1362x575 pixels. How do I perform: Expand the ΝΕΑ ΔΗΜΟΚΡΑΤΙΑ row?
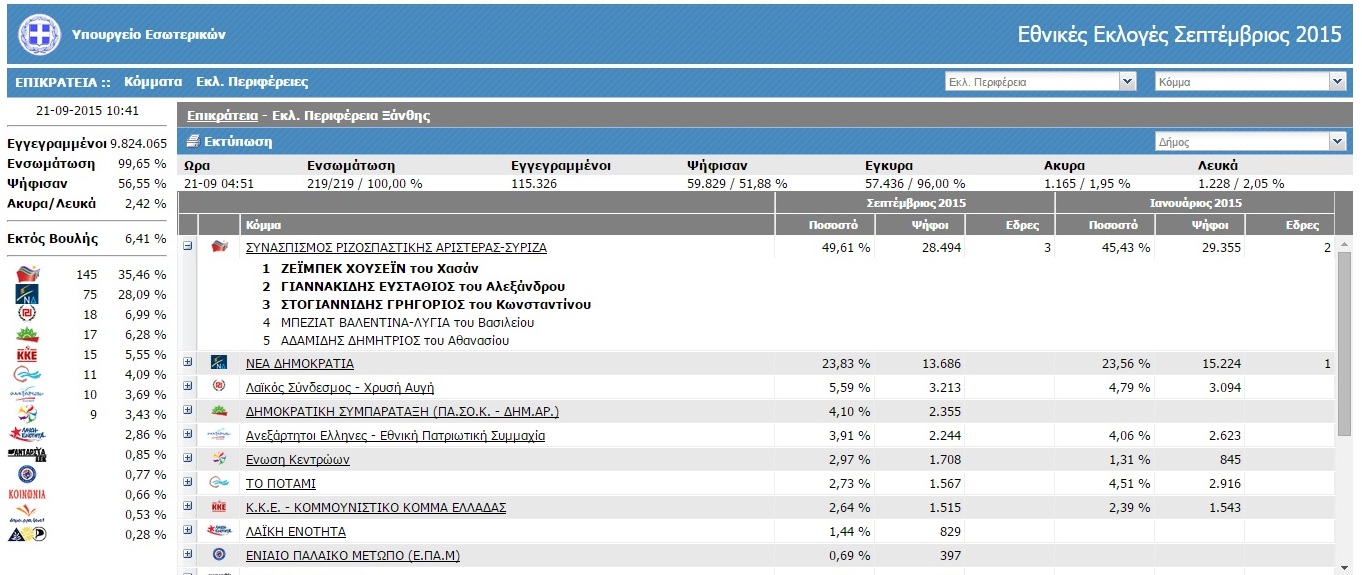coord(187,362)
